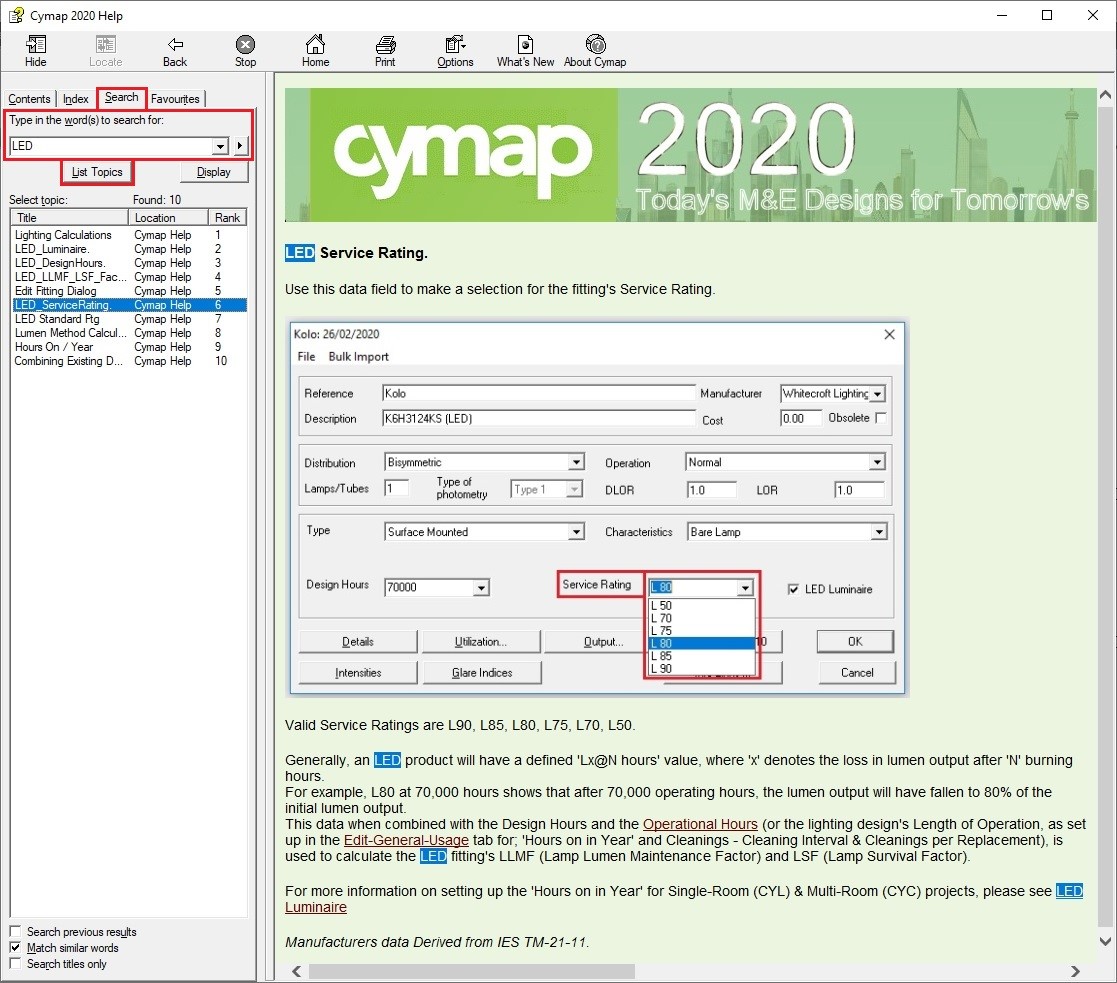Image resolution: width=1117 pixels, height=983 pixels.
Task: Choose L 90 in Service Rating list
Action: coord(702,669)
